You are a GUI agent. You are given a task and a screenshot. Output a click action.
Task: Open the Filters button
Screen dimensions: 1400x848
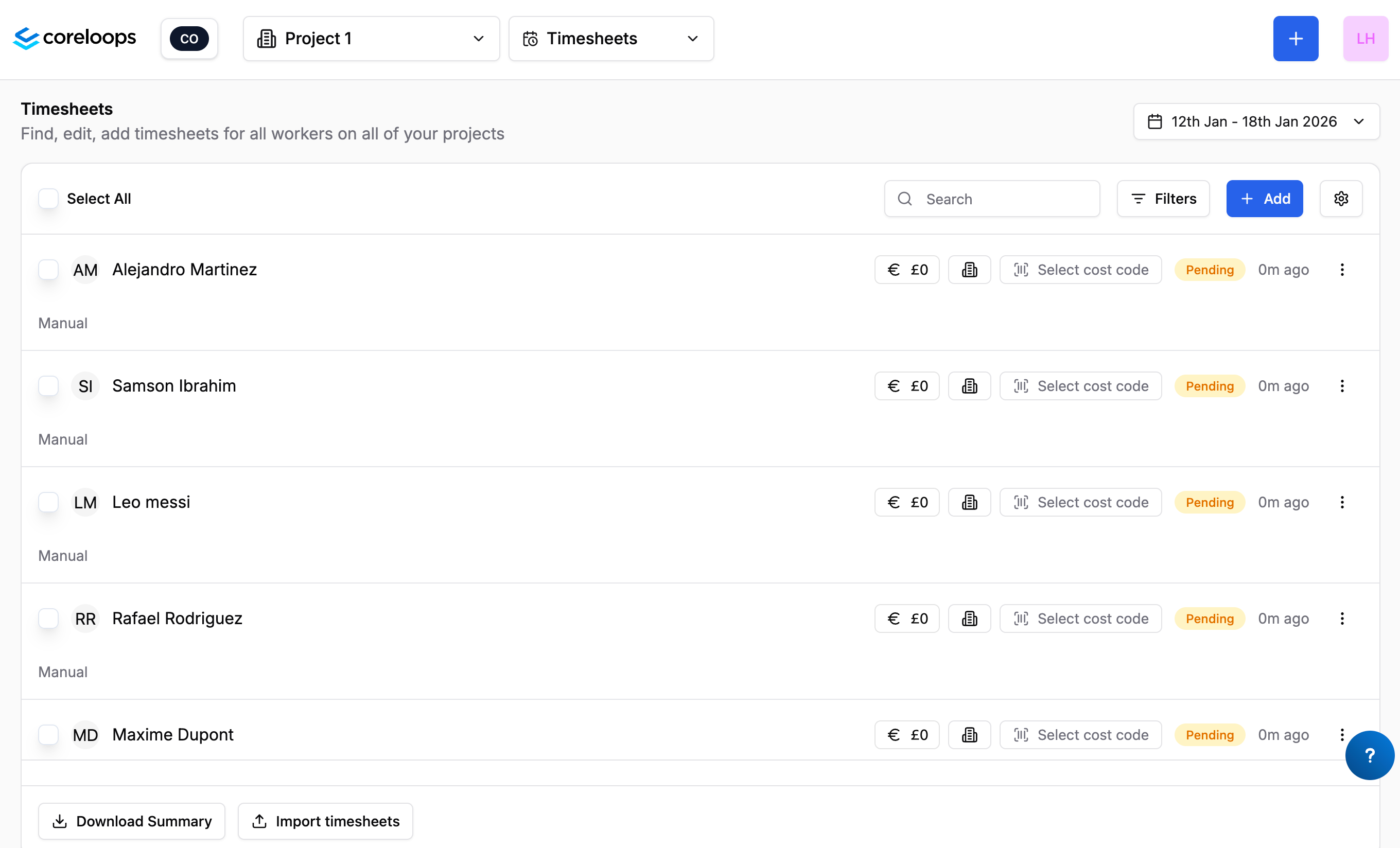[x=1163, y=199]
